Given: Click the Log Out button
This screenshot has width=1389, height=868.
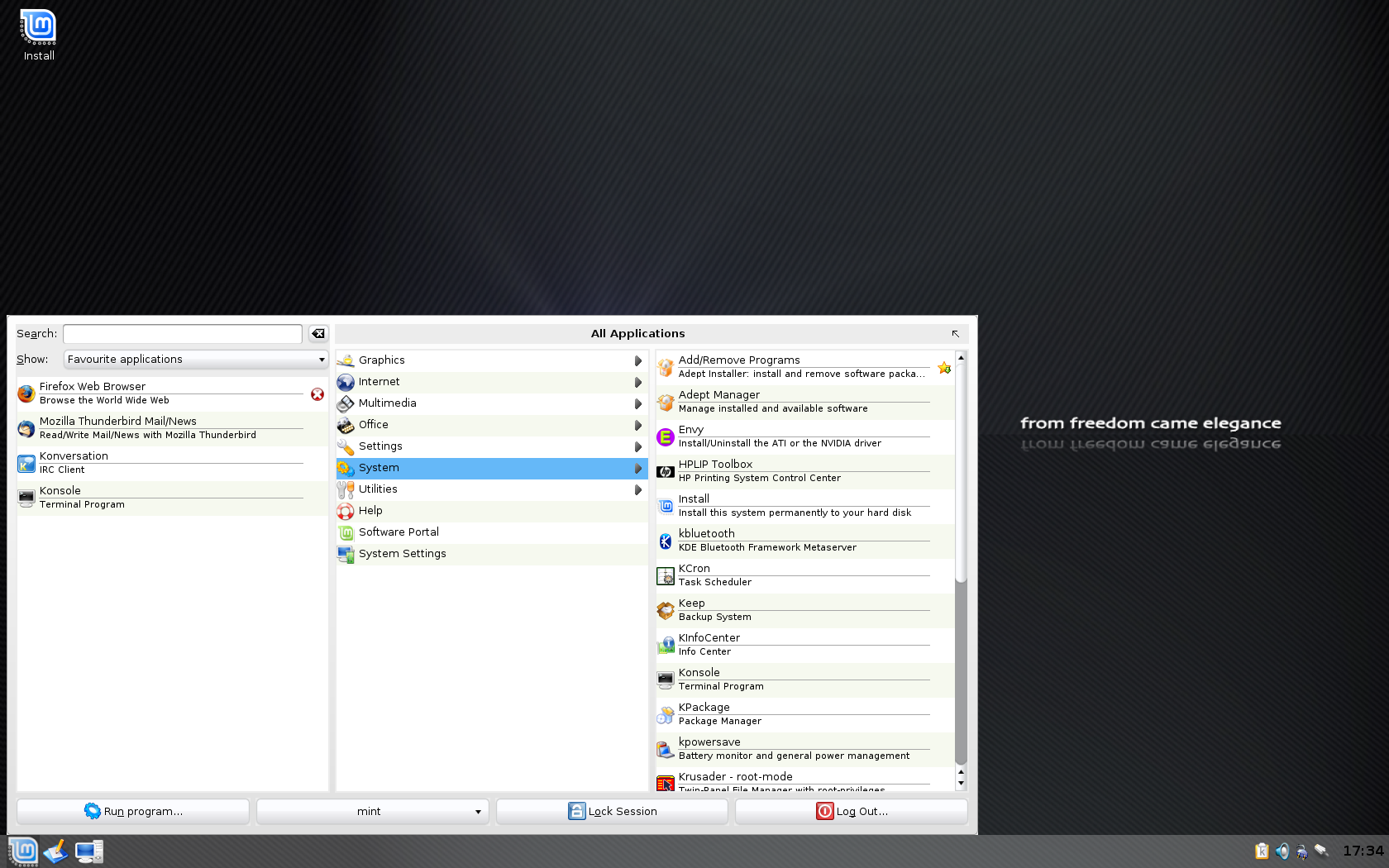Looking at the screenshot, I should [851, 812].
